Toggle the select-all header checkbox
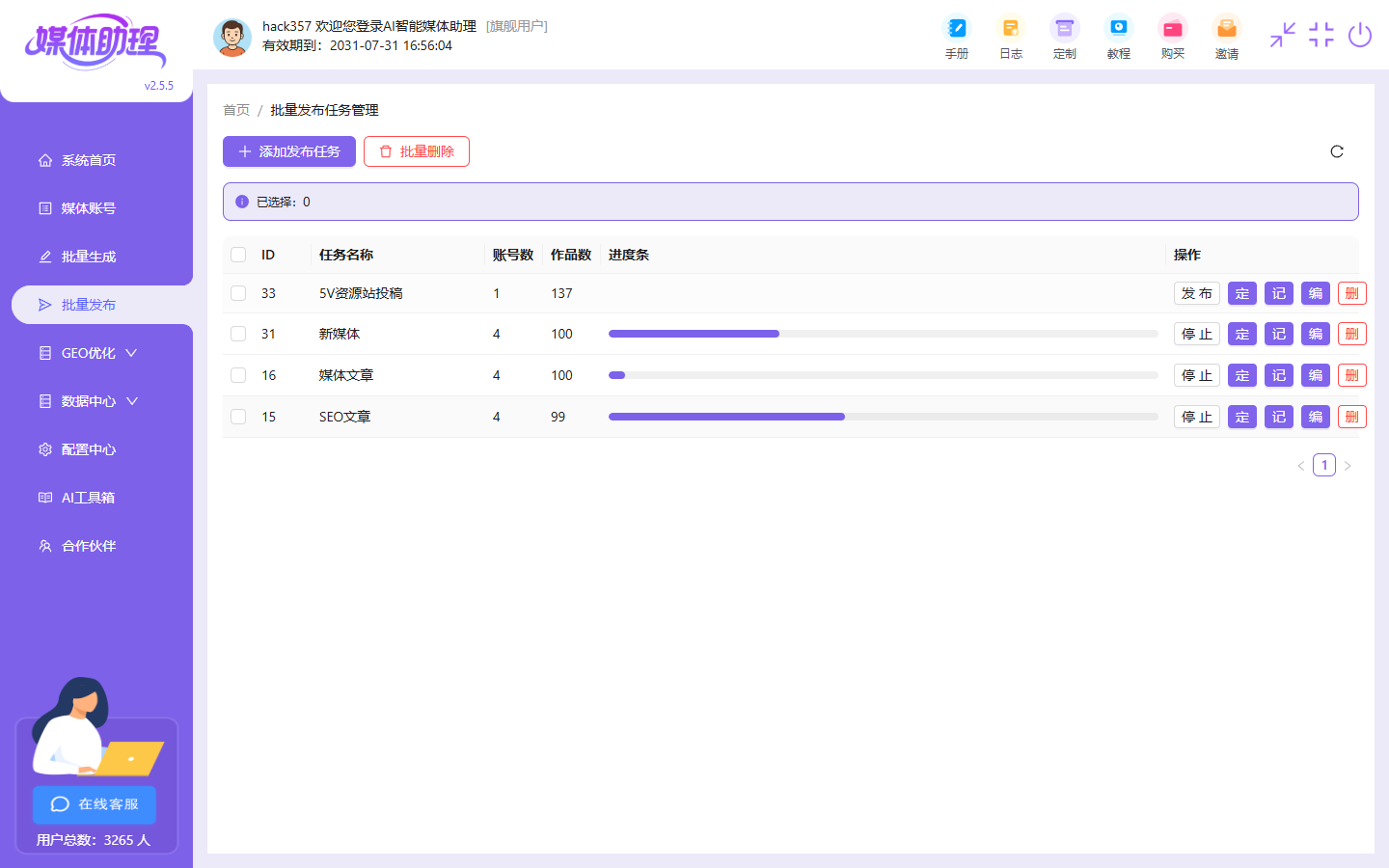Viewport: 1389px width, 868px height. tap(238, 255)
